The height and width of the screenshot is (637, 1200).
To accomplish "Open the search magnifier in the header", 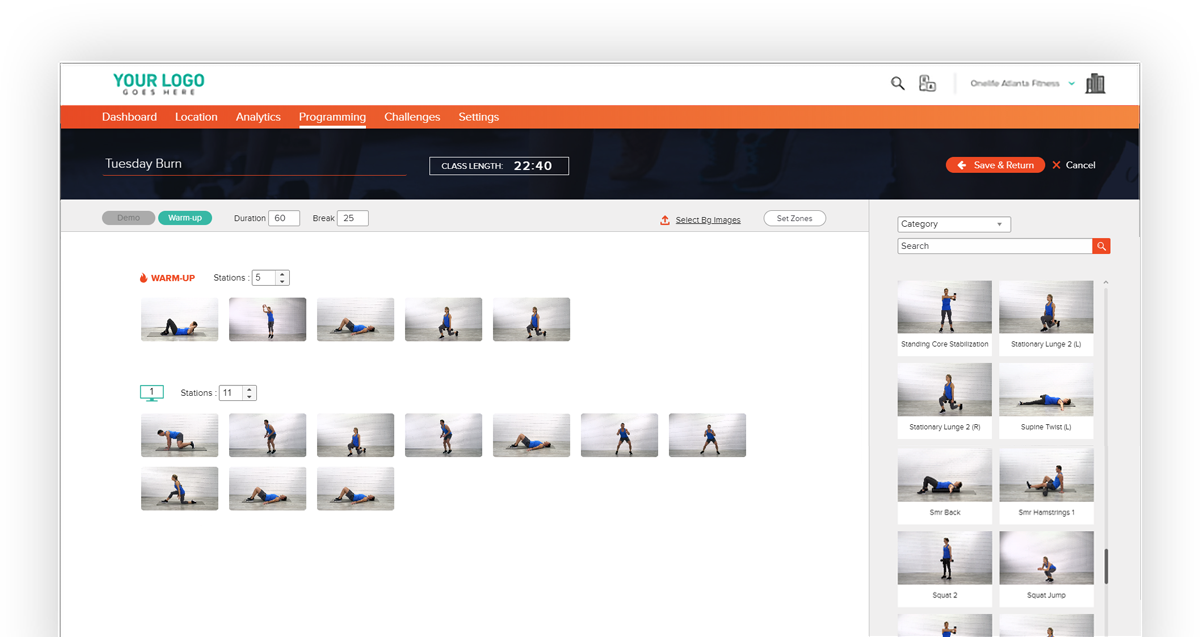I will tap(897, 84).
